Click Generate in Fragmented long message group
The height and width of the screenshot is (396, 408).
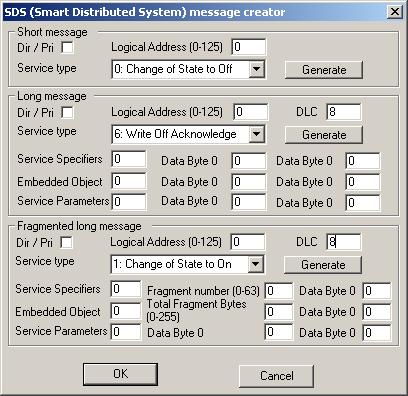coord(323,265)
